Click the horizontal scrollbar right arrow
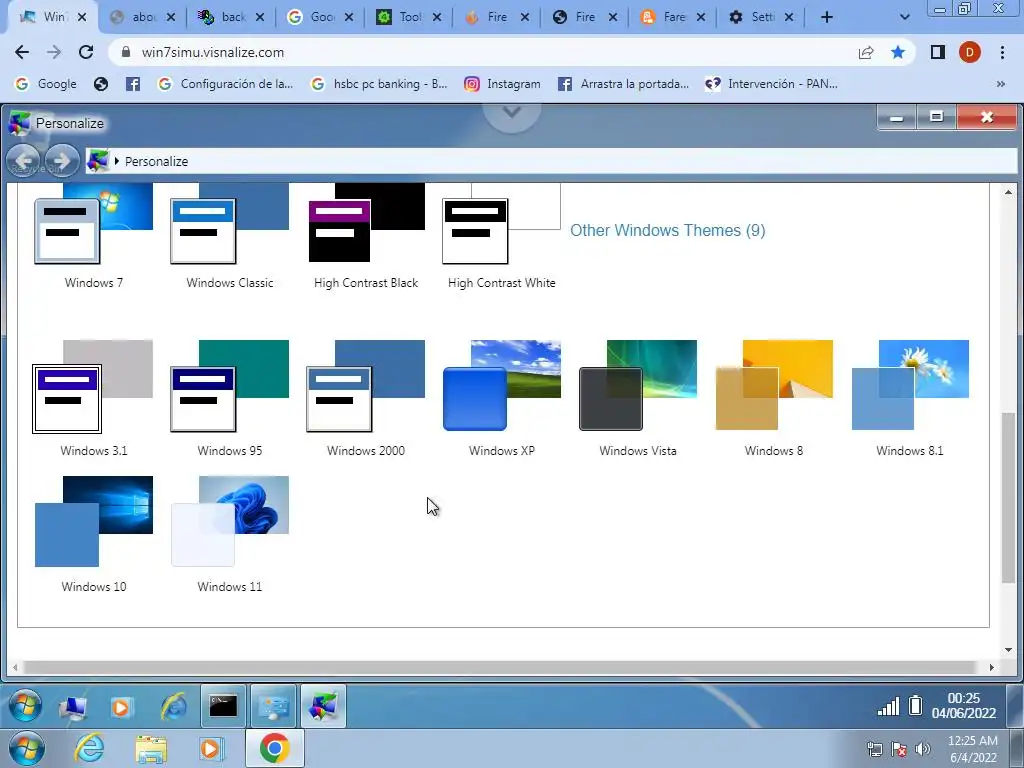 (991, 667)
